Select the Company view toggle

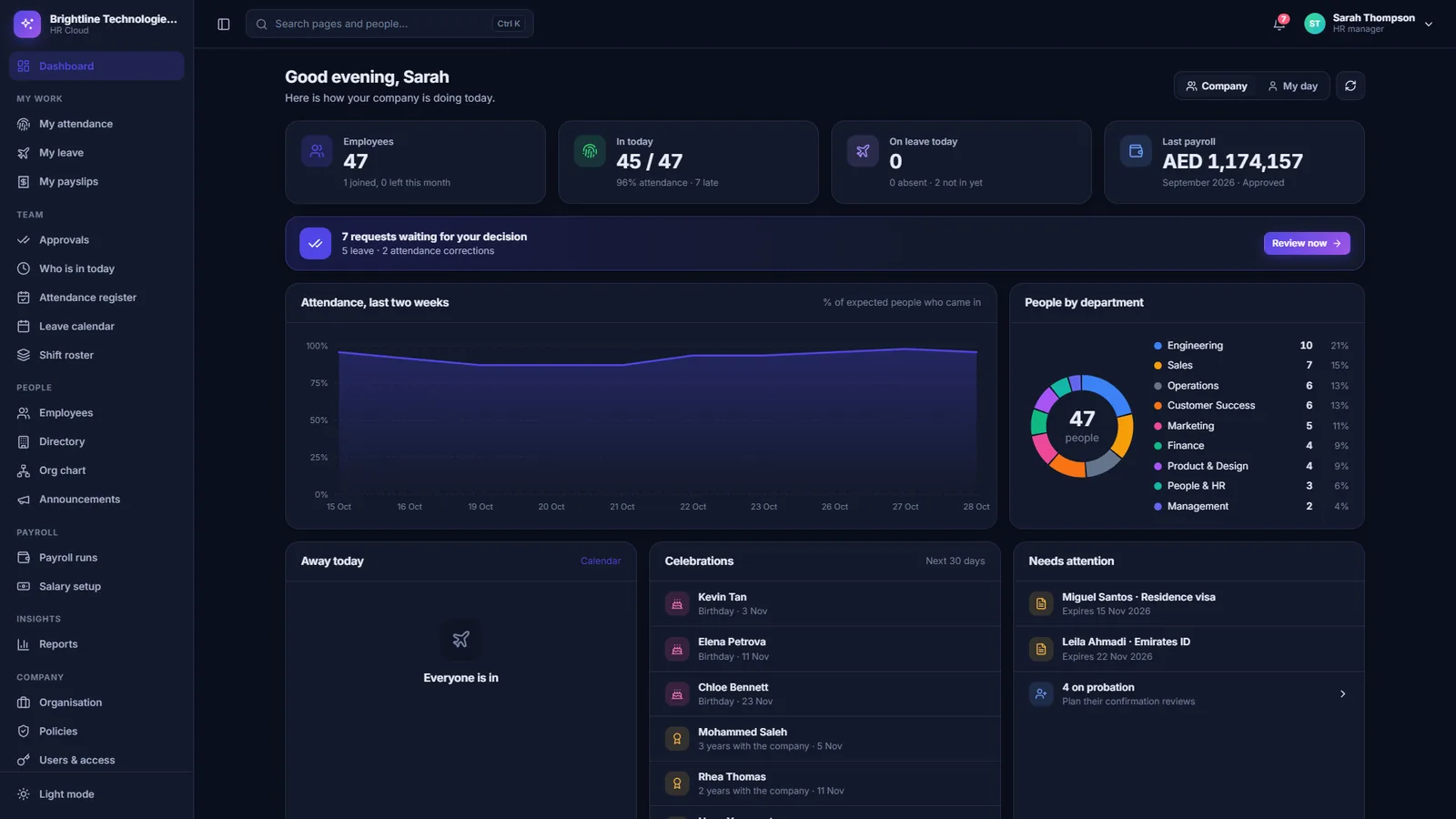(1217, 86)
